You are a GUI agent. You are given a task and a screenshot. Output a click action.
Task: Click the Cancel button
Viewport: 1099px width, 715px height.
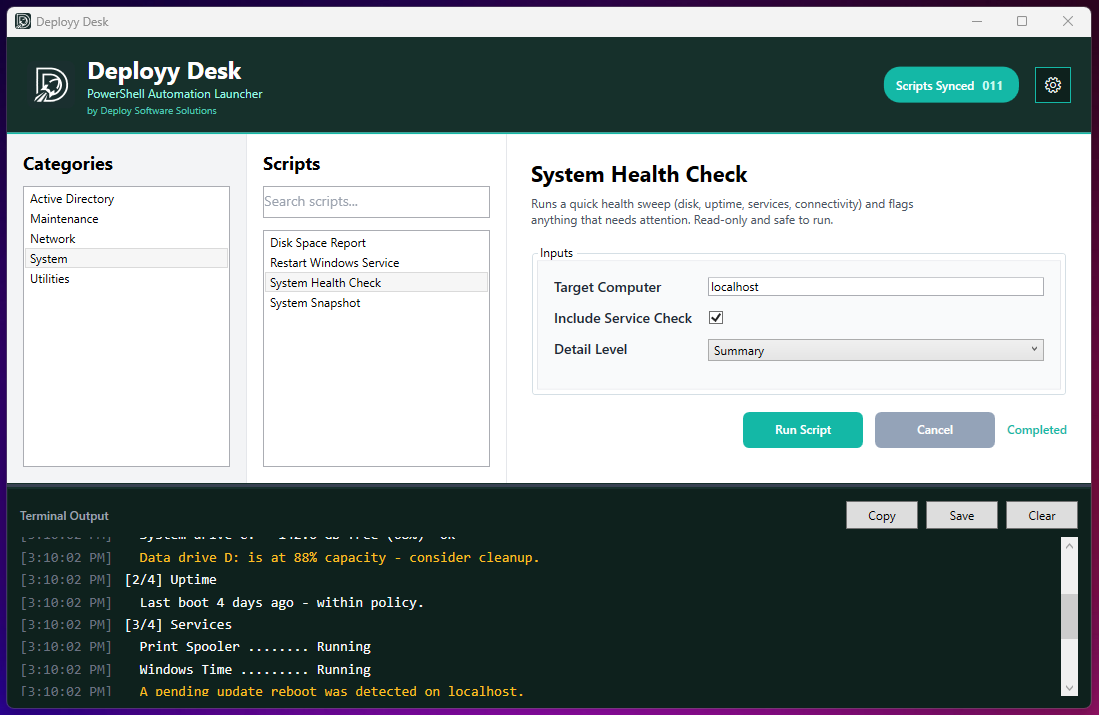tap(934, 430)
